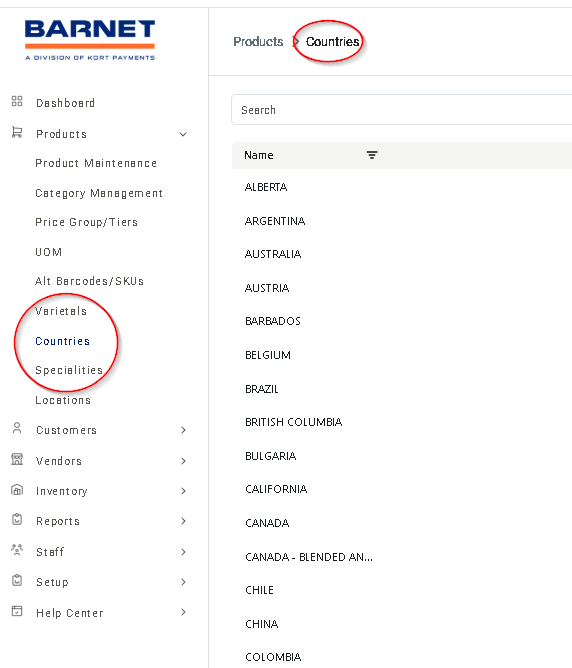Screen dimensions: 572x668
Task: Click the Vendors store icon
Action: 17,459
